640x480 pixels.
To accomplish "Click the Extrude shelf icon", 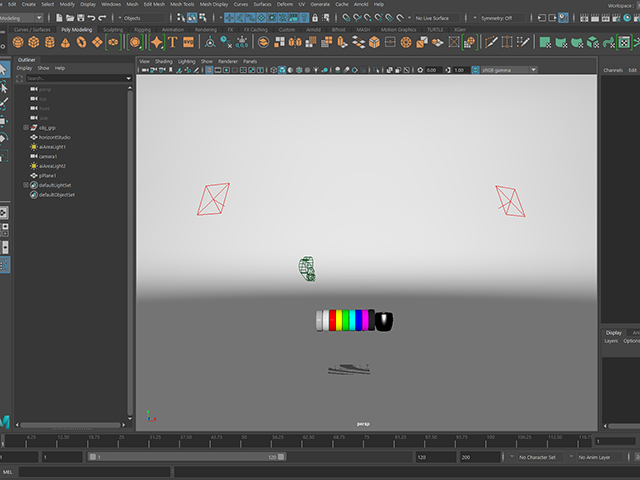I will pyautogui.click(x=342, y=42).
